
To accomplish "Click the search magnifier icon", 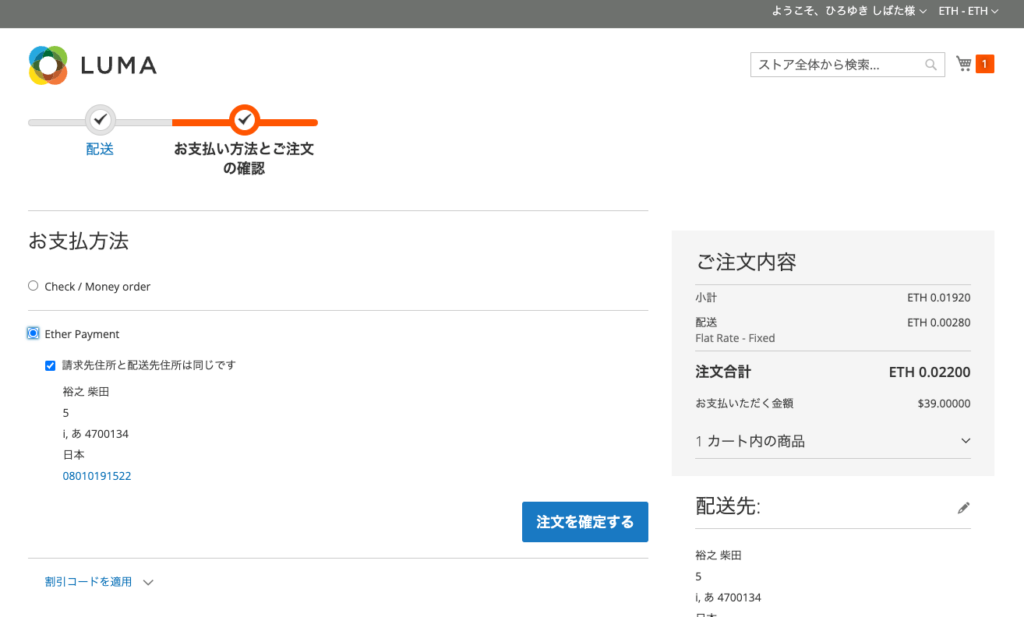I will tap(931, 63).
